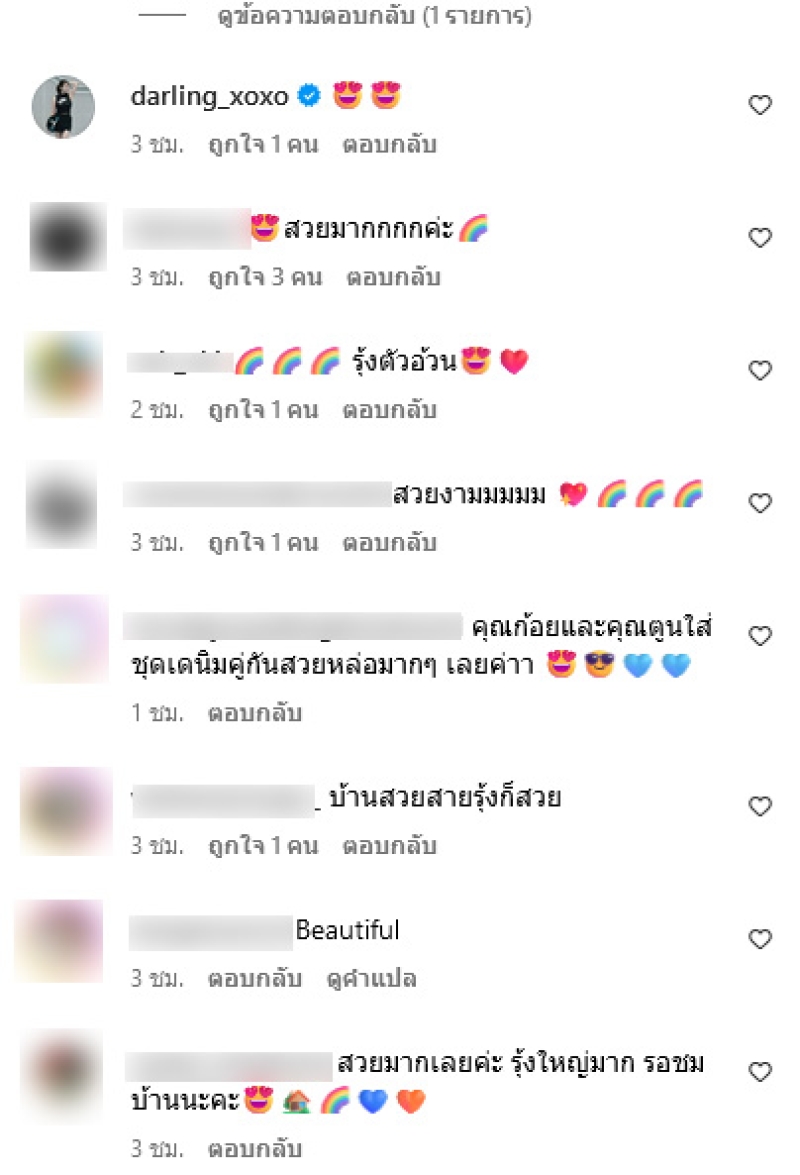Like the รุ้งใหญ่มาก รอชมบ้าน comment
Image resolution: width=800 pixels, height=1175 pixels.
(x=760, y=1072)
